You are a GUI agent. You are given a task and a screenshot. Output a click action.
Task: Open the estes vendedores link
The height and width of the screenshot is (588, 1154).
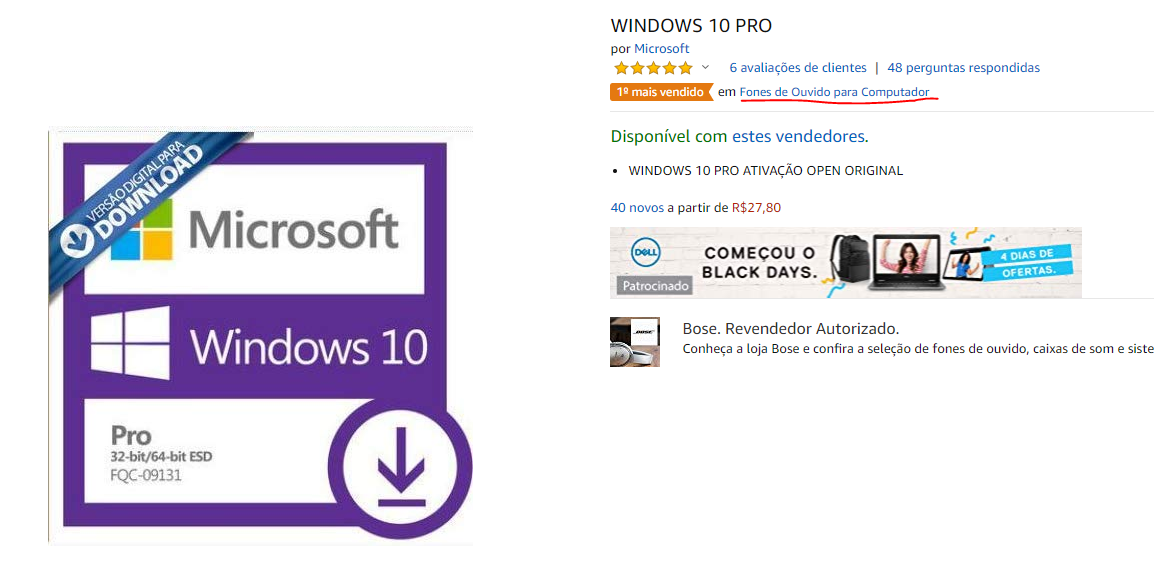(800, 136)
